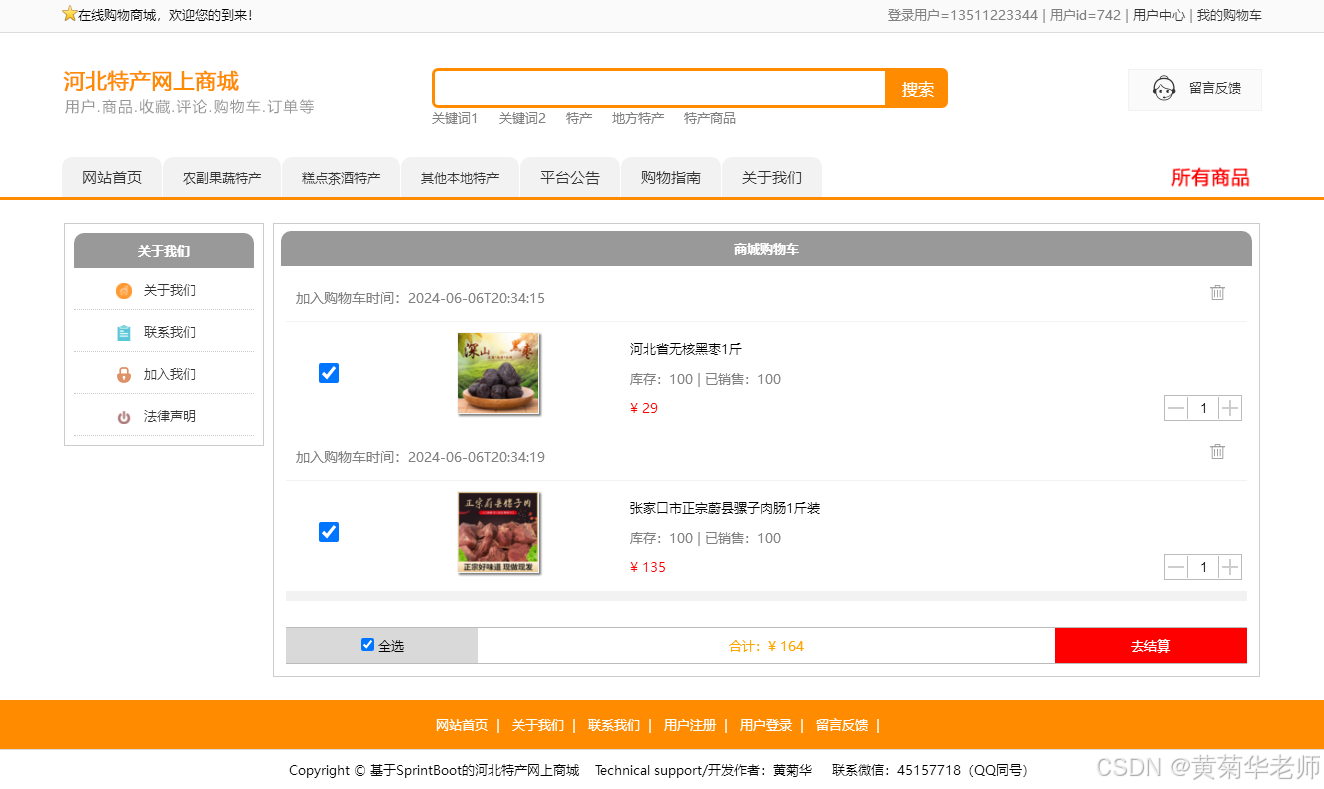Click footer link 联系我们

point(614,725)
